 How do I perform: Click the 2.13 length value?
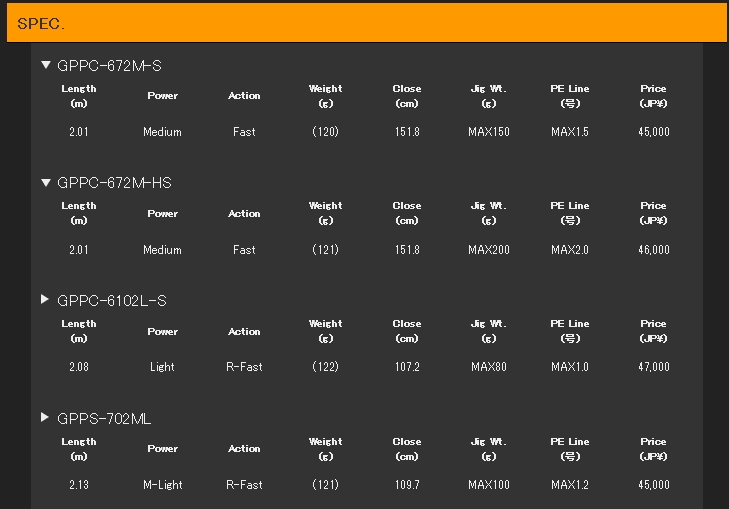[79, 485]
